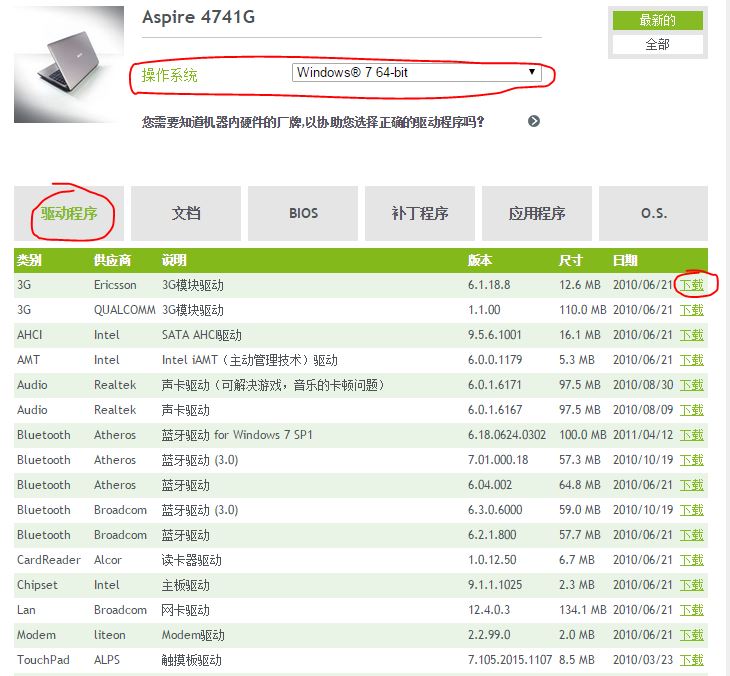Download the Broadcom Lan driver

pos(692,610)
